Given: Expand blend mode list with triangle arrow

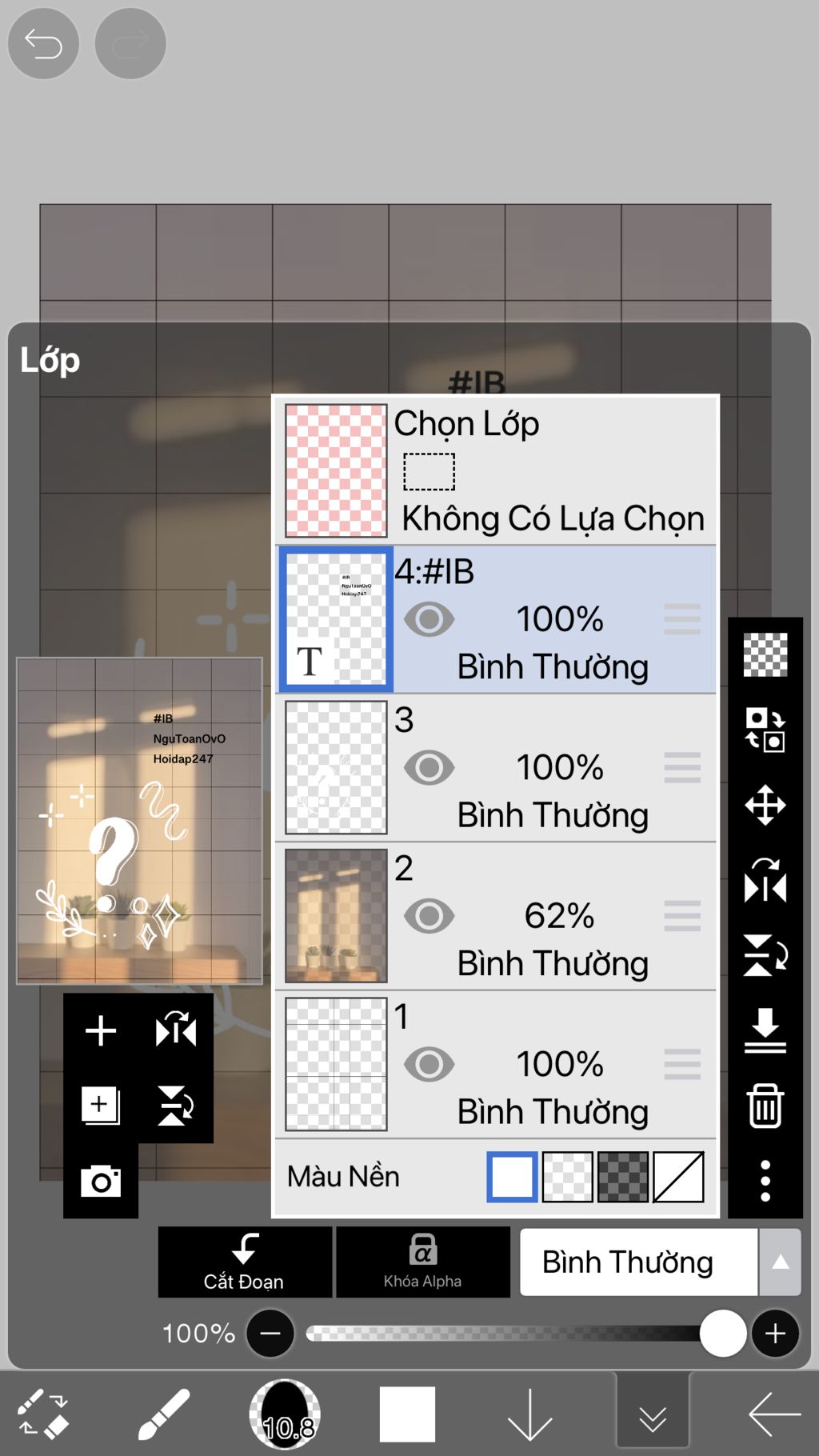Looking at the screenshot, I should tap(780, 1262).
